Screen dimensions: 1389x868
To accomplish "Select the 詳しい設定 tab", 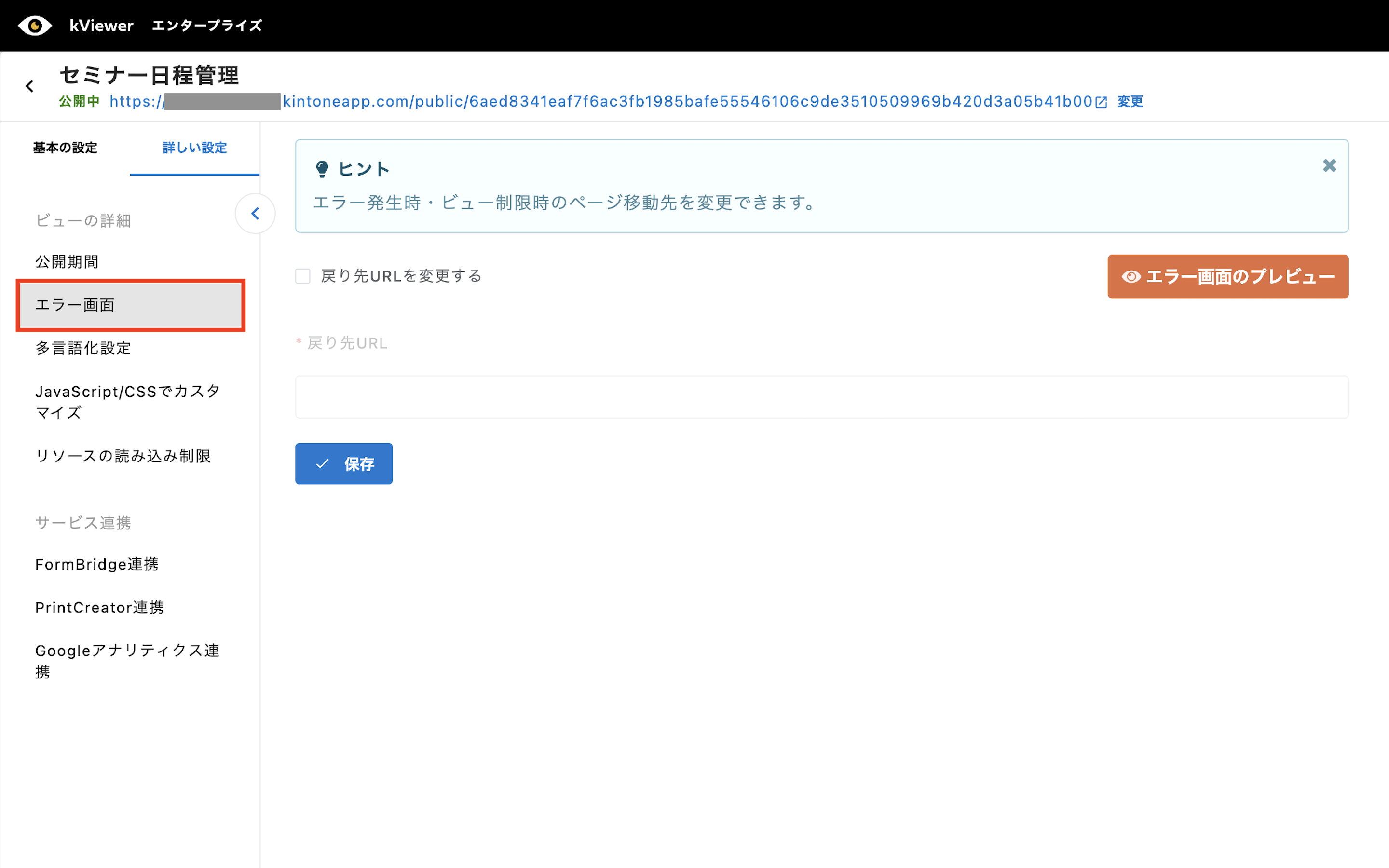I will (x=194, y=148).
